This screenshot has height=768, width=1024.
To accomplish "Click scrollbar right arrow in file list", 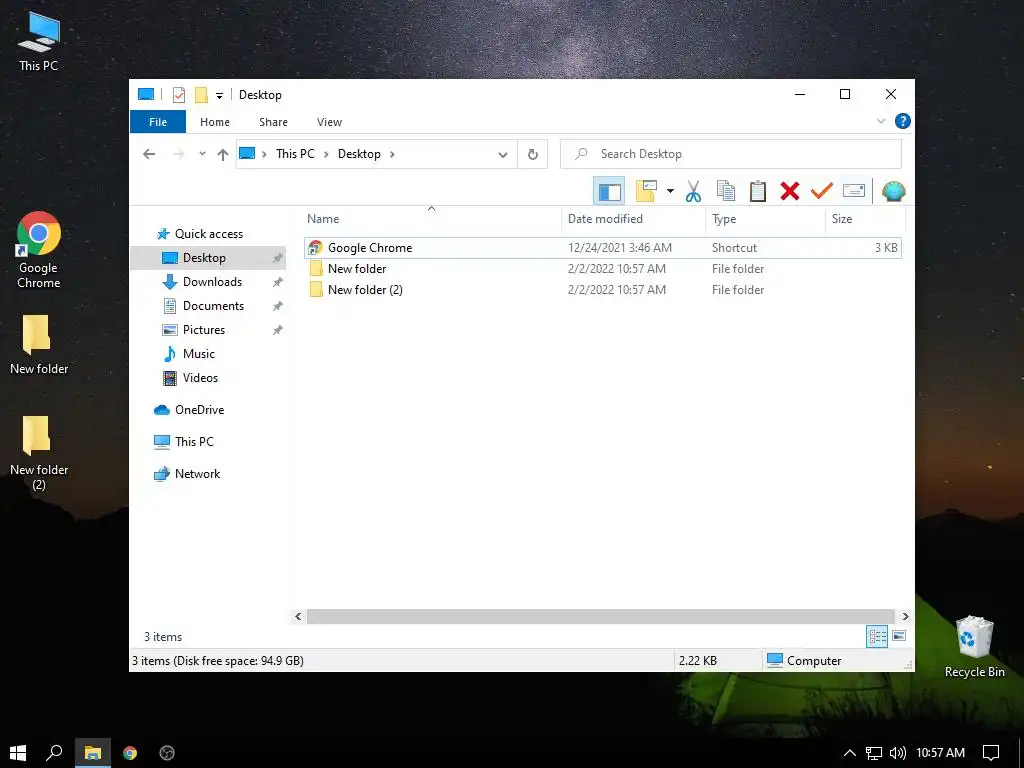I will (x=905, y=616).
